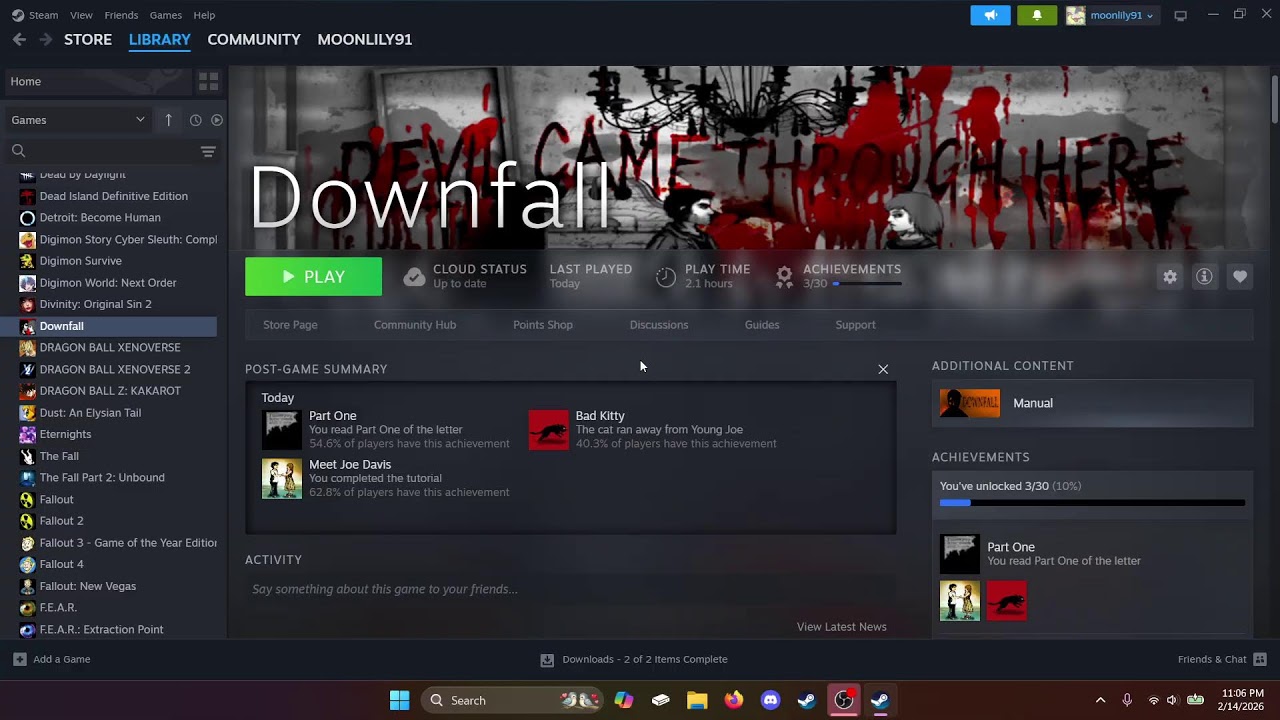Open the Store Page link
This screenshot has height=720, width=1280.
(x=290, y=325)
